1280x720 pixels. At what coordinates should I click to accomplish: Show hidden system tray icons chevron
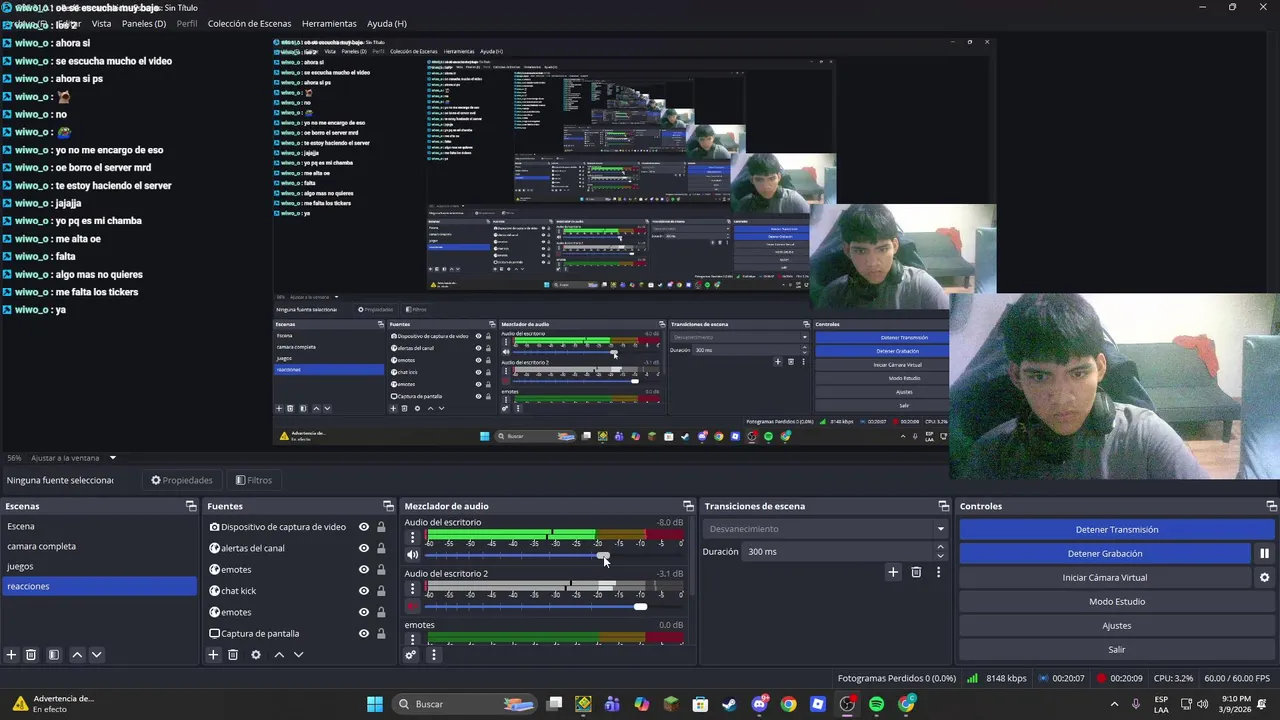1114,704
